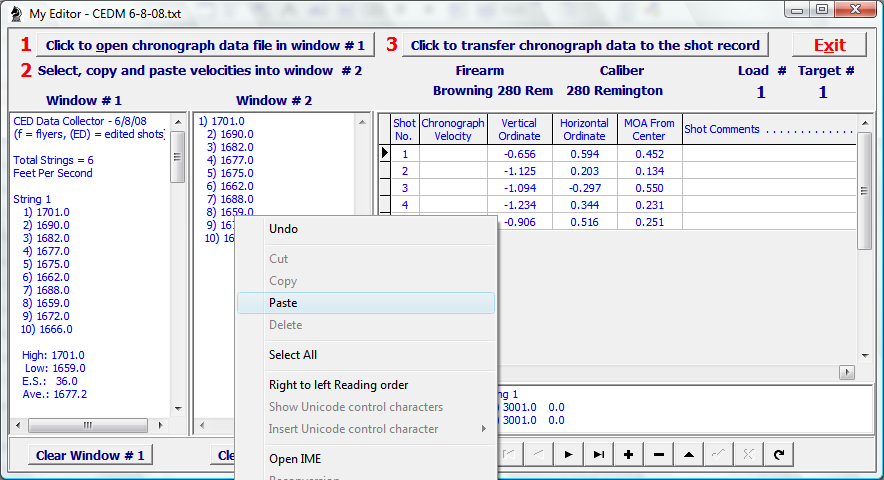This screenshot has height=480, width=884.
Task: Click the refresh data navigator button
Action: [779, 455]
